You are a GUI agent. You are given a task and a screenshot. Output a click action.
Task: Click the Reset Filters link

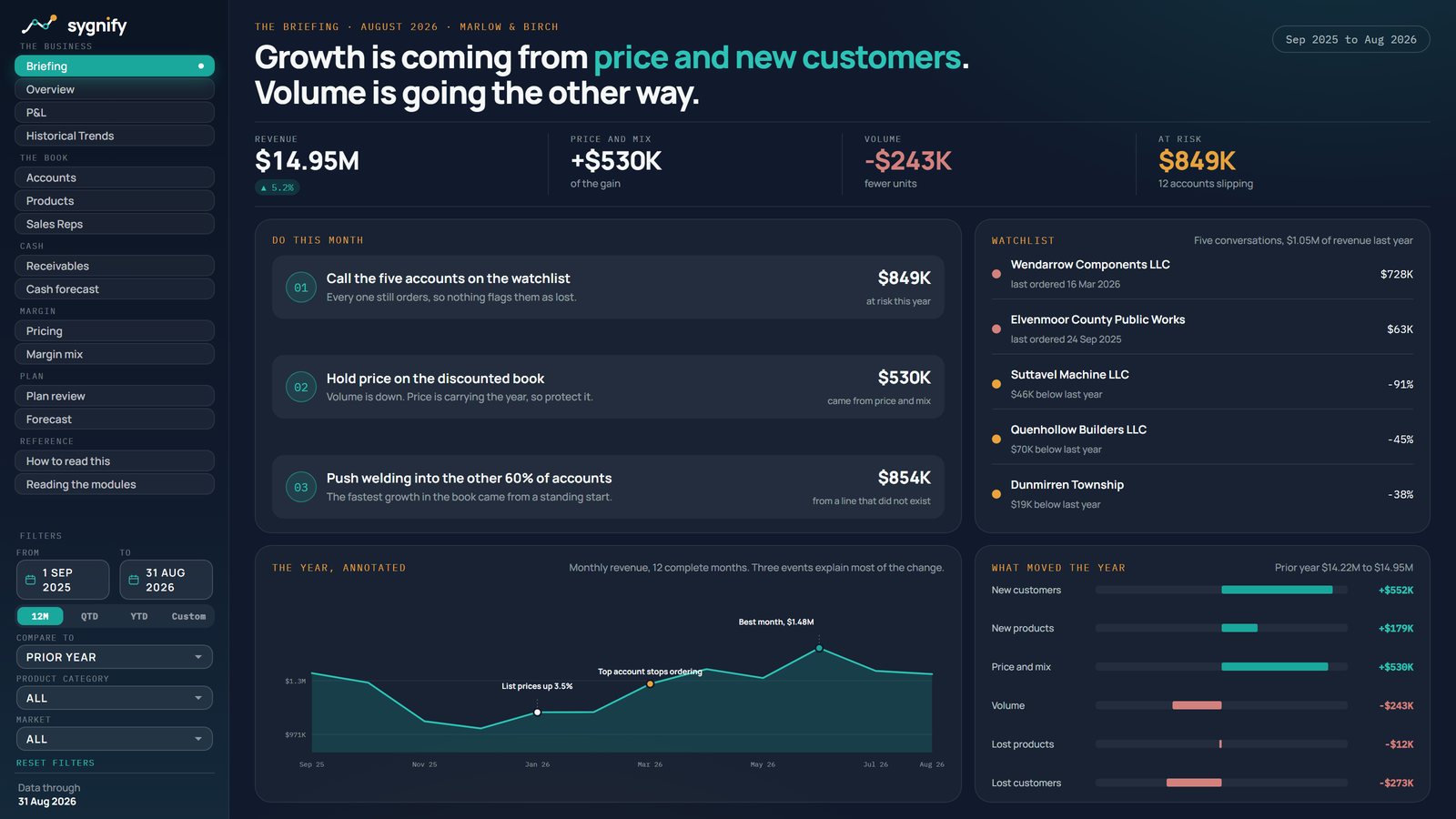(56, 763)
